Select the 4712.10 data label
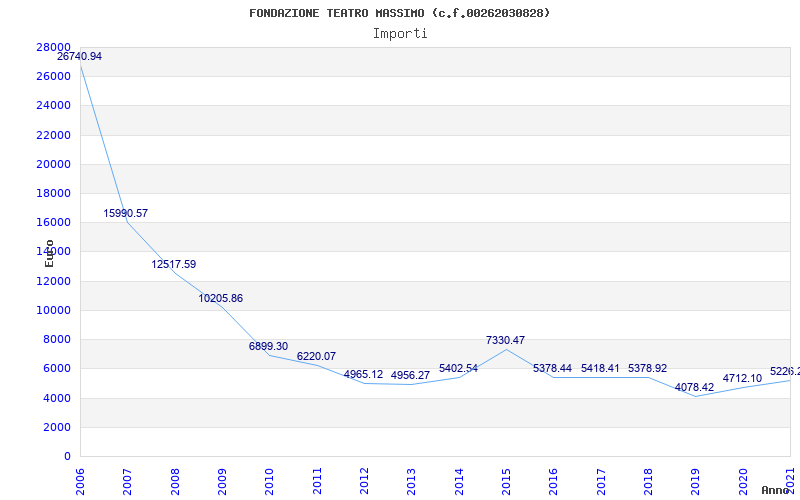 (x=742, y=379)
